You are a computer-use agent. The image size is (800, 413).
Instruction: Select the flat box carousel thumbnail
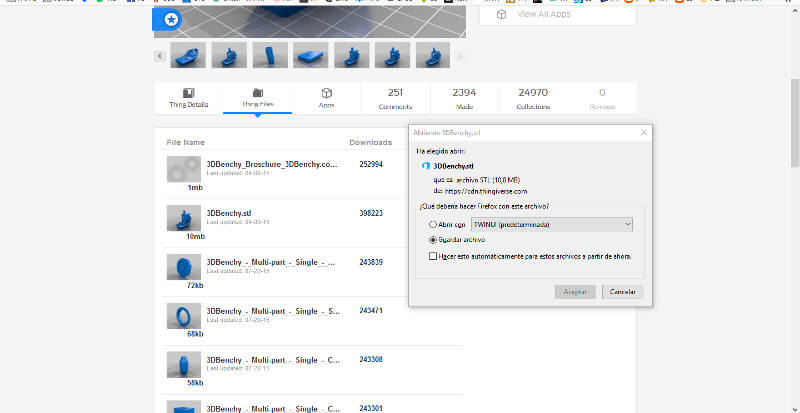(x=311, y=55)
